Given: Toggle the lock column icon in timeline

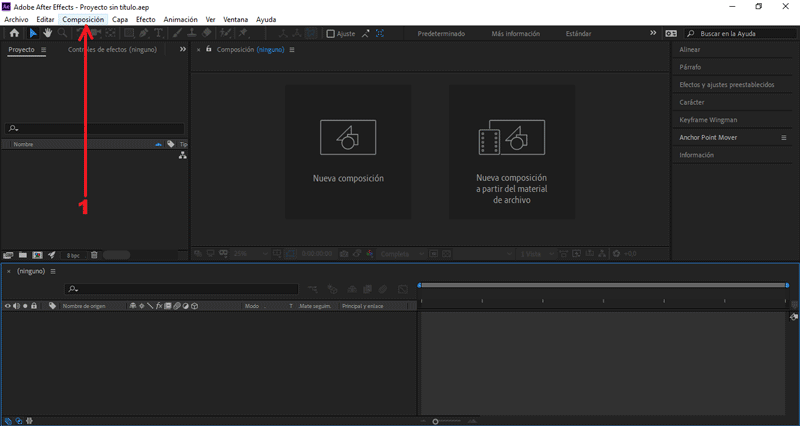Looking at the screenshot, I should click(34, 306).
